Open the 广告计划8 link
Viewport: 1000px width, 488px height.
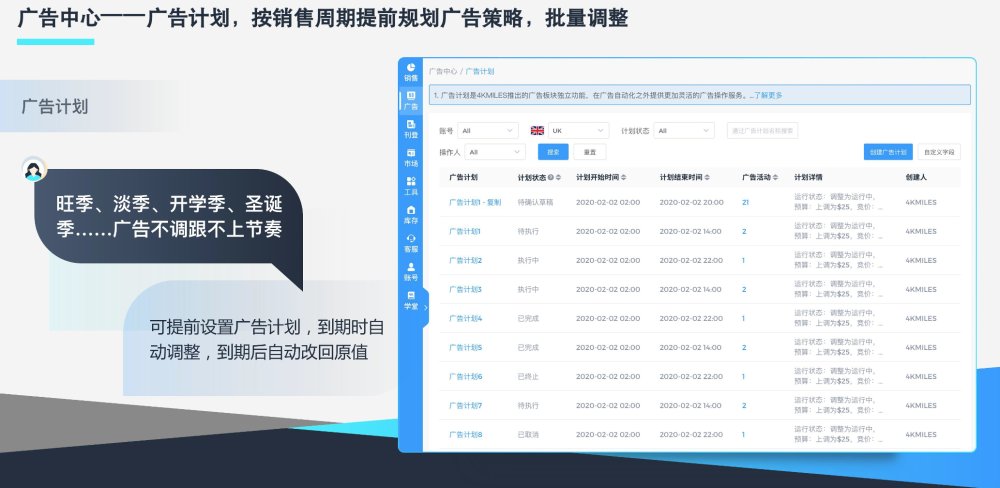pyautogui.click(x=466, y=434)
